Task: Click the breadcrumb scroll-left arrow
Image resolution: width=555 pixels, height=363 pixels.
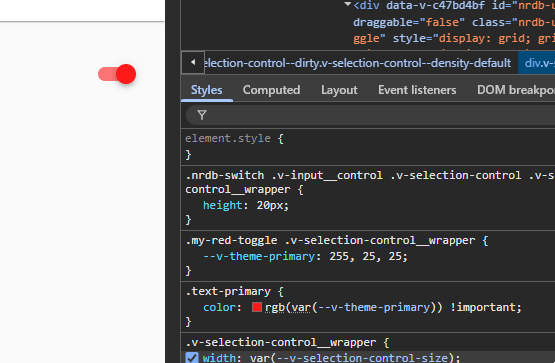Action: (x=193, y=63)
